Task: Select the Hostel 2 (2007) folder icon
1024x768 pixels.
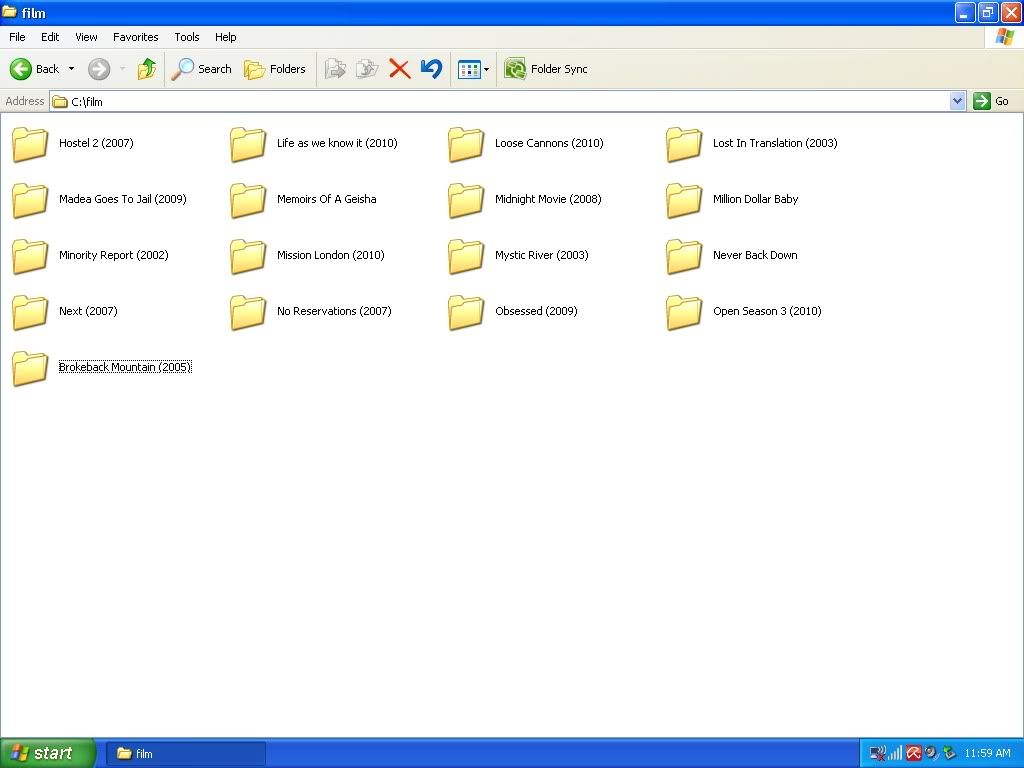Action: [30, 144]
